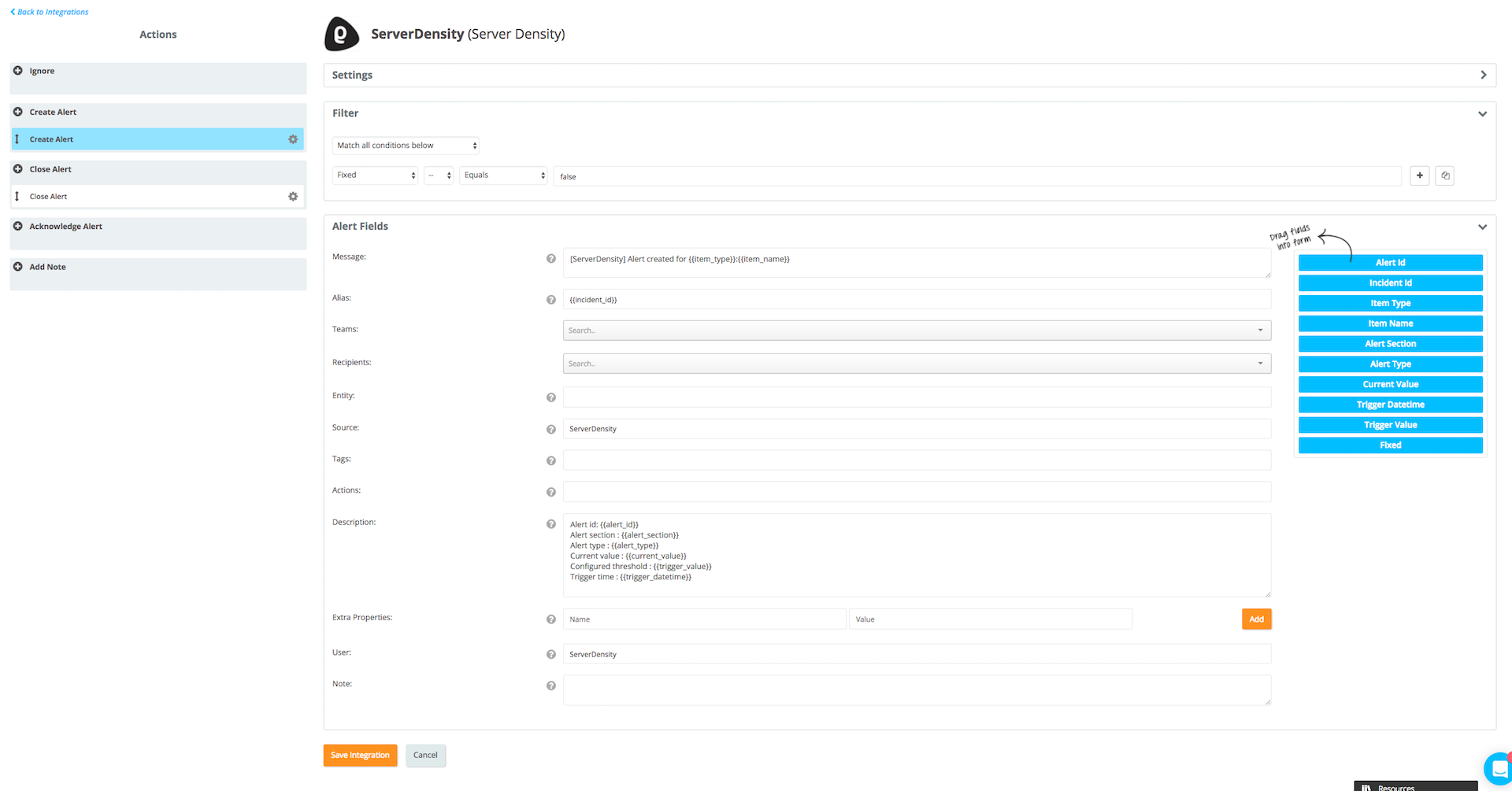Open the narrow dash filter dropdown

439,176
